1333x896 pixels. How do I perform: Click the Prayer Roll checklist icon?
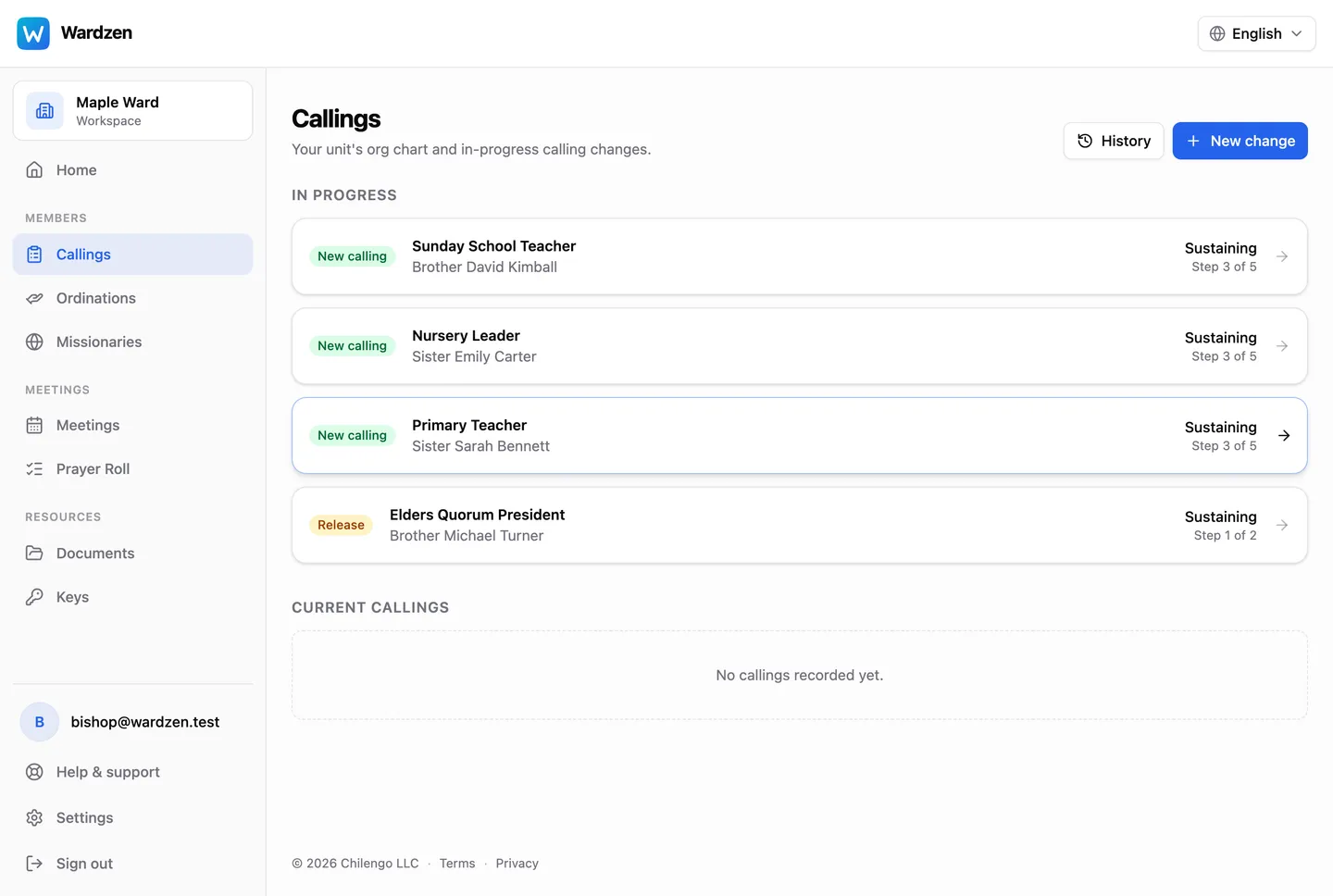34,469
